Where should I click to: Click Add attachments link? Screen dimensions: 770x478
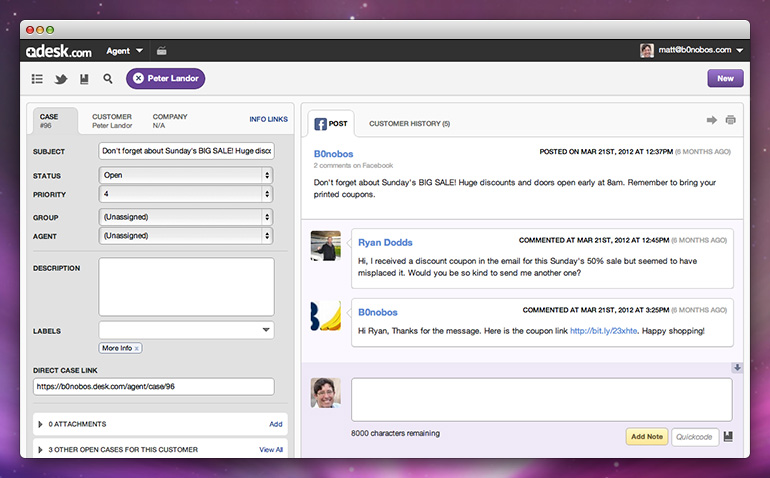coord(275,424)
